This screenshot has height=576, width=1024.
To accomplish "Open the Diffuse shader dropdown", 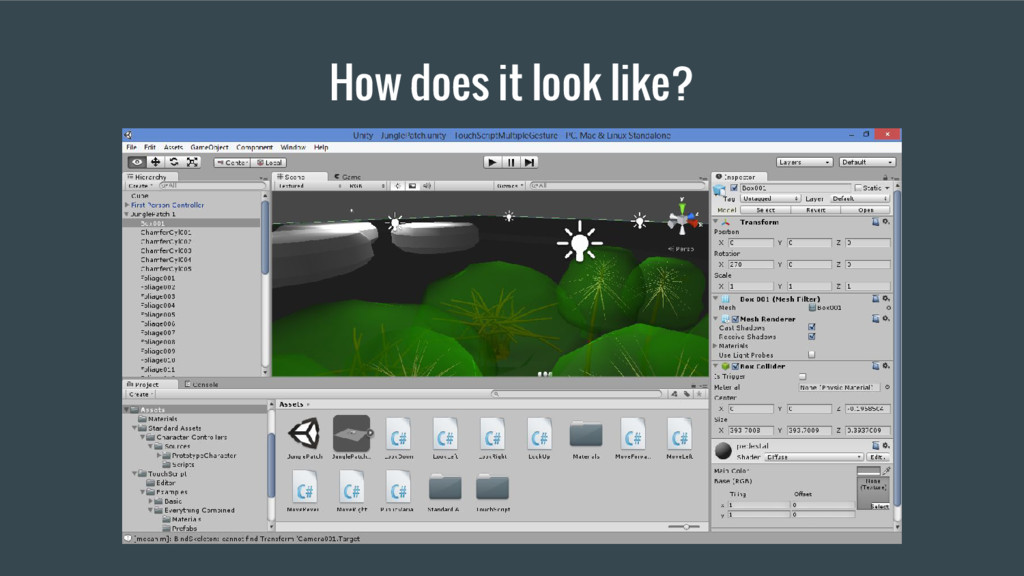I will click(814, 457).
